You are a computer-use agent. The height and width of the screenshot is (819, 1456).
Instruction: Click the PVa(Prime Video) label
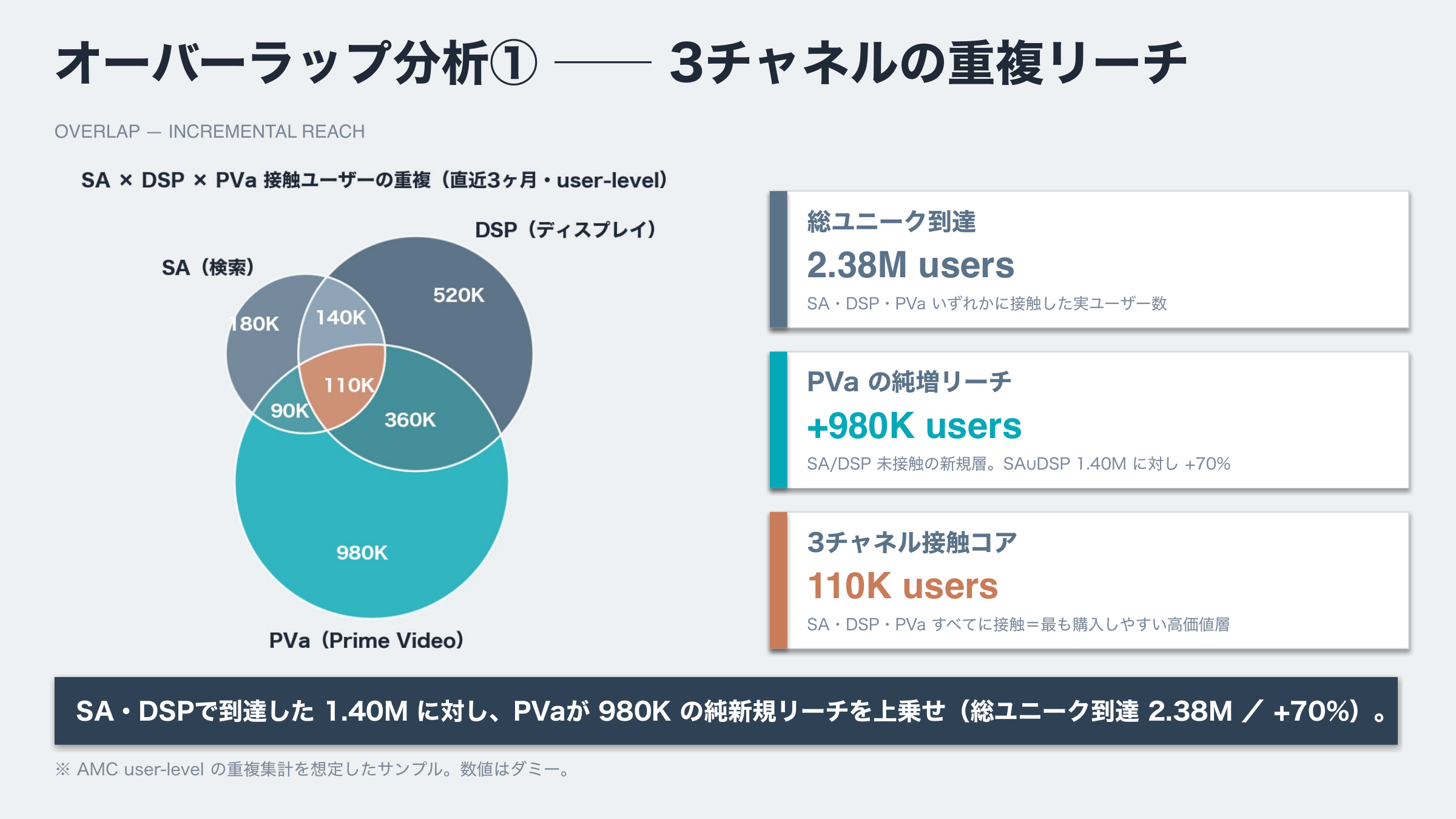(x=366, y=641)
